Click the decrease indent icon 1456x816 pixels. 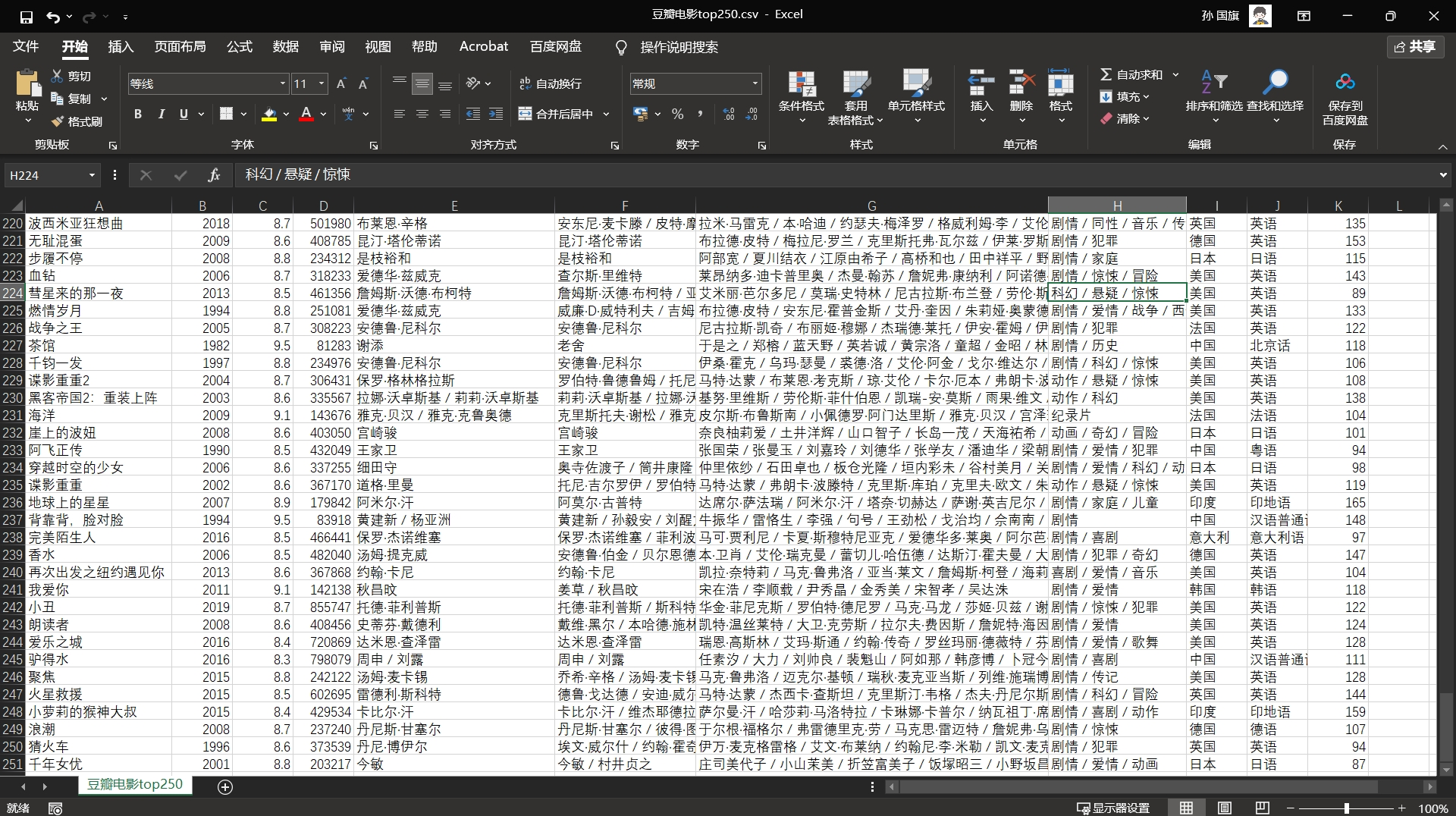click(x=473, y=114)
